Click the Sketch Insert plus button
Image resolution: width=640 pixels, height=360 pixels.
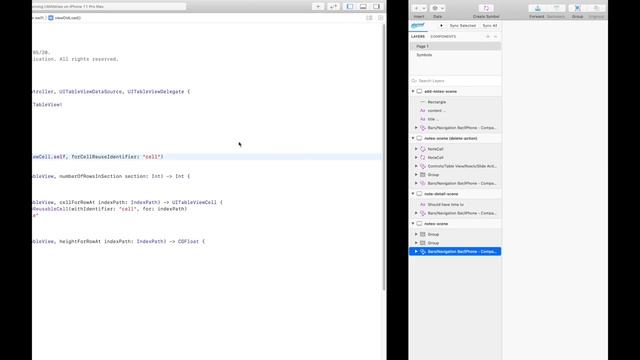click(417, 8)
